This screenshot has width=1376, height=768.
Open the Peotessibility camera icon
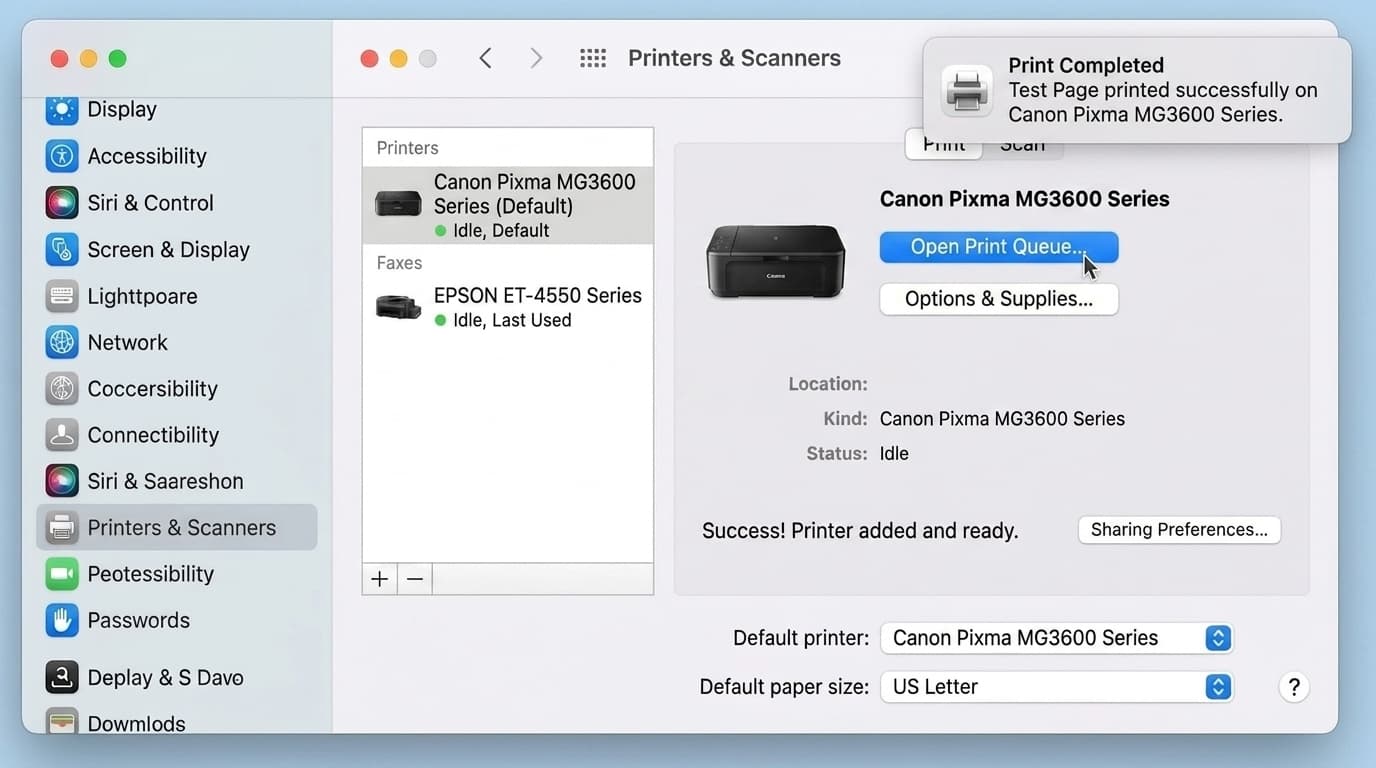62,574
